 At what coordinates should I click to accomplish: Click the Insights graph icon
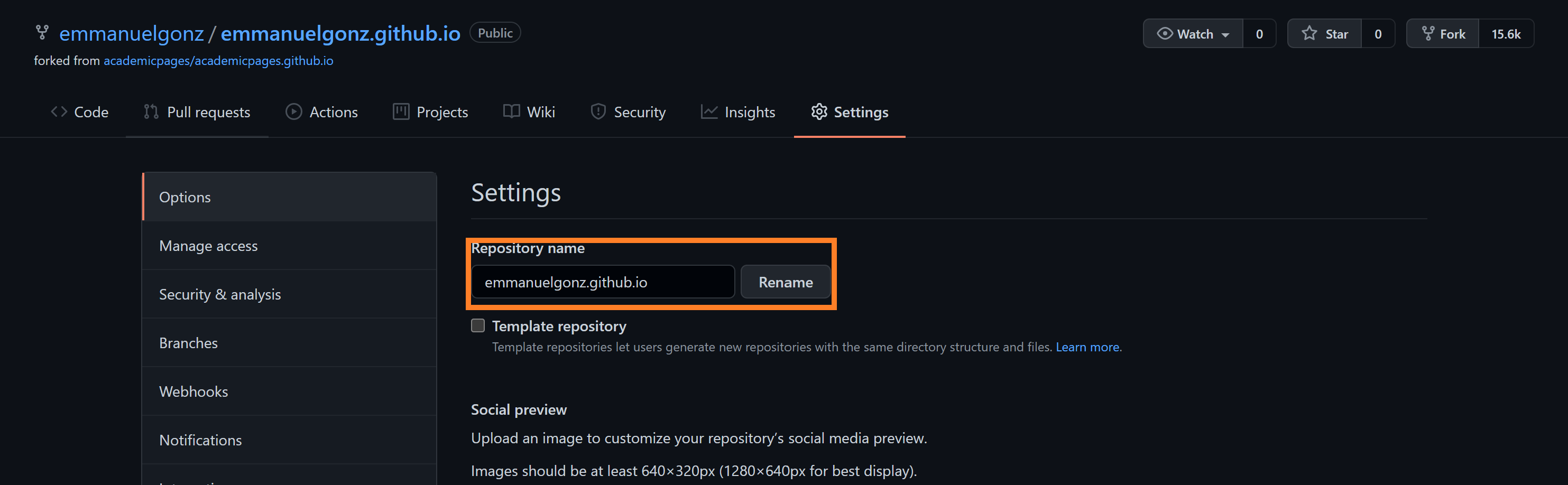(x=708, y=112)
